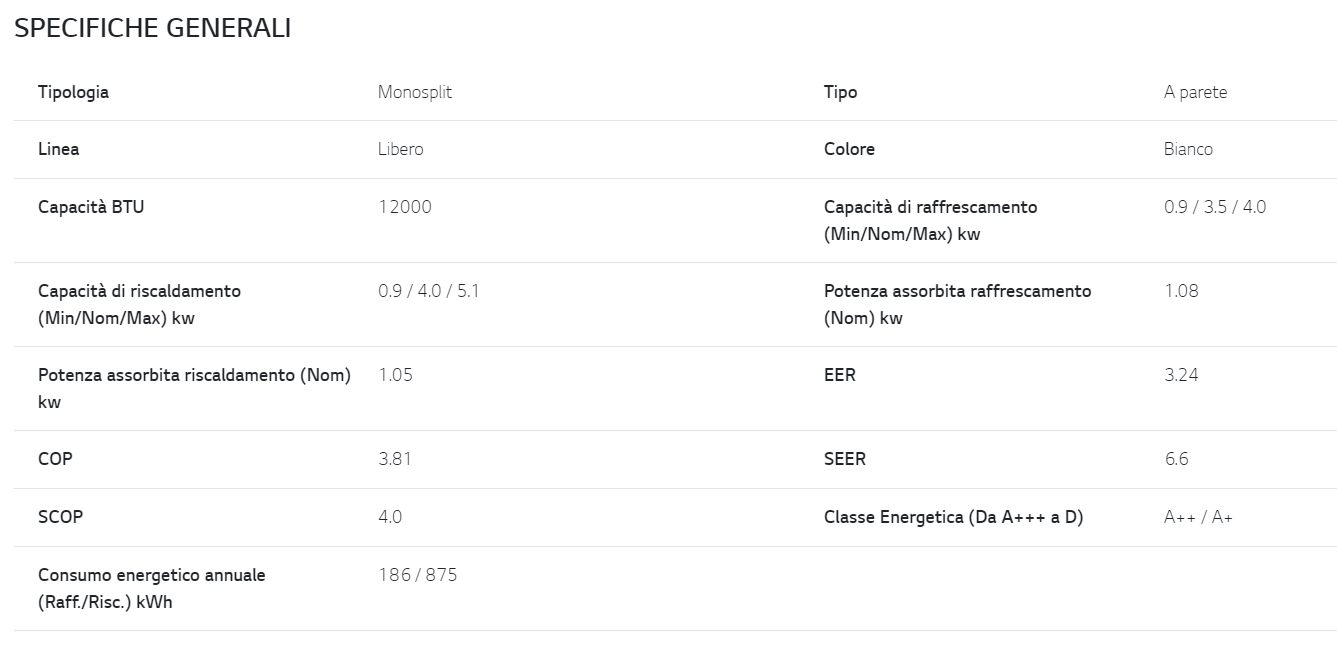Image resolution: width=1337 pixels, height=660 pixels.
Task: Select the SEER 6.6 value
Action: coord(1176,459)
